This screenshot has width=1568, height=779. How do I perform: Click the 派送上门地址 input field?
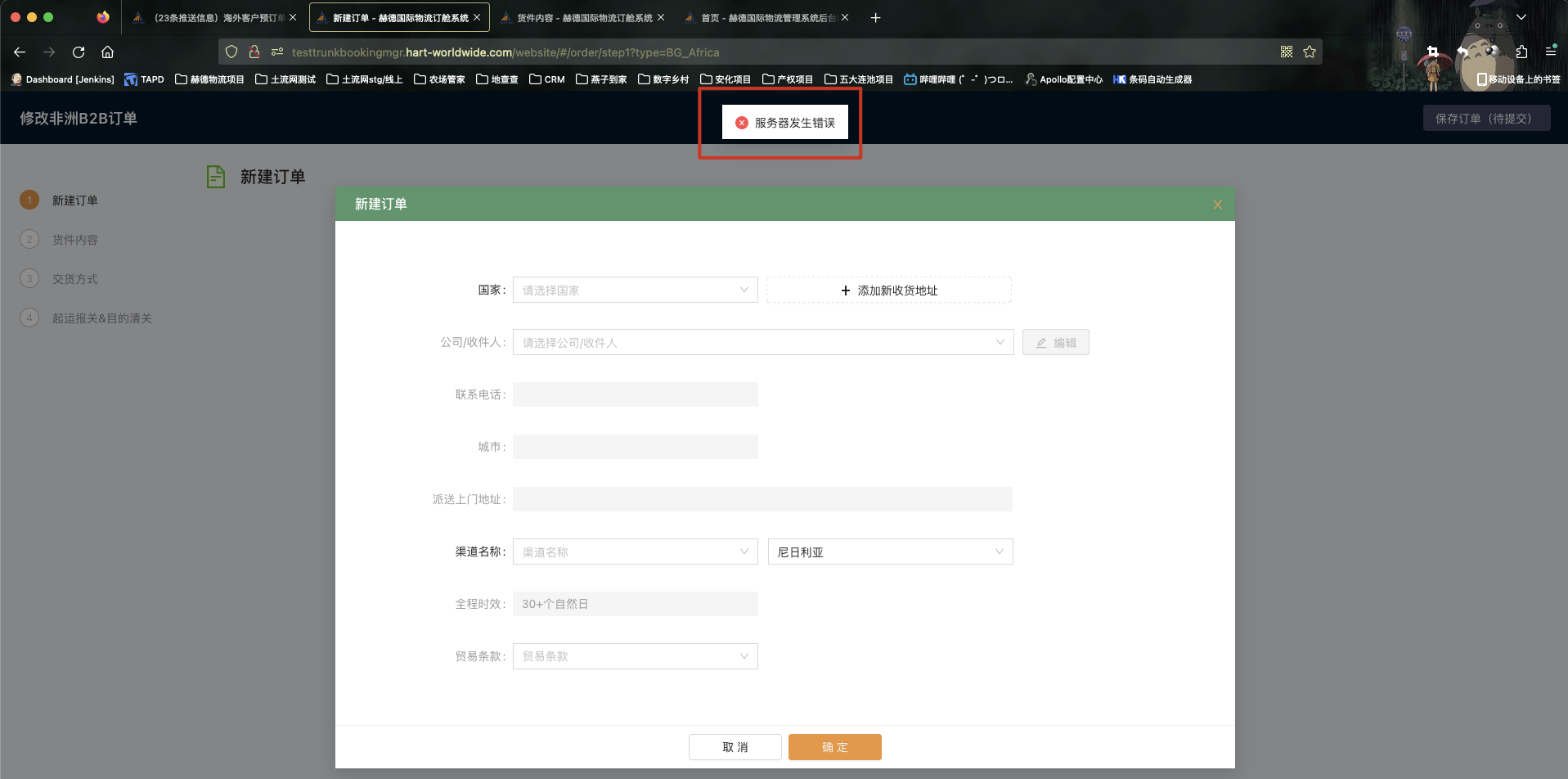tap(762, 499)
